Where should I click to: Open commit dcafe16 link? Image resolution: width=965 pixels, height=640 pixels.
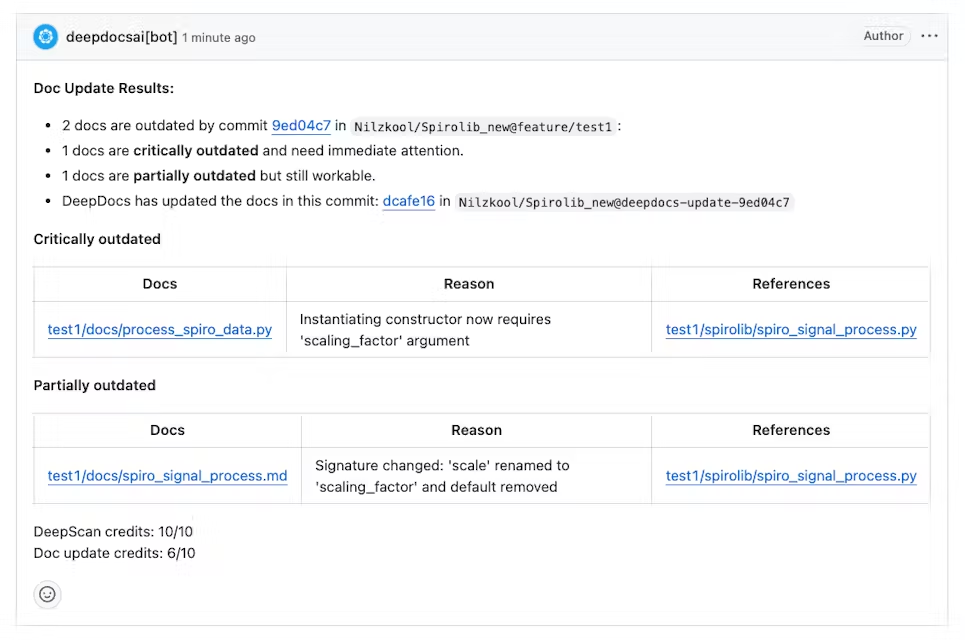(409, 201)
